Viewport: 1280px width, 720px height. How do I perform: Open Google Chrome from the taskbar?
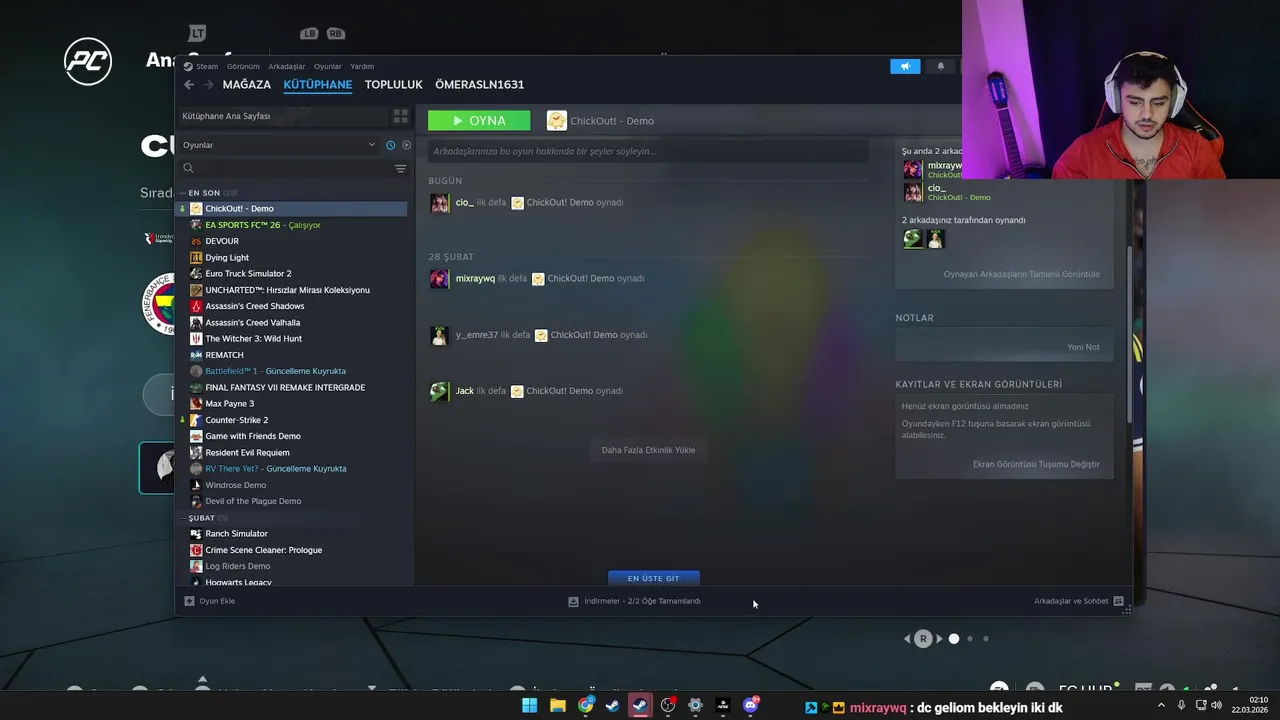585,705
